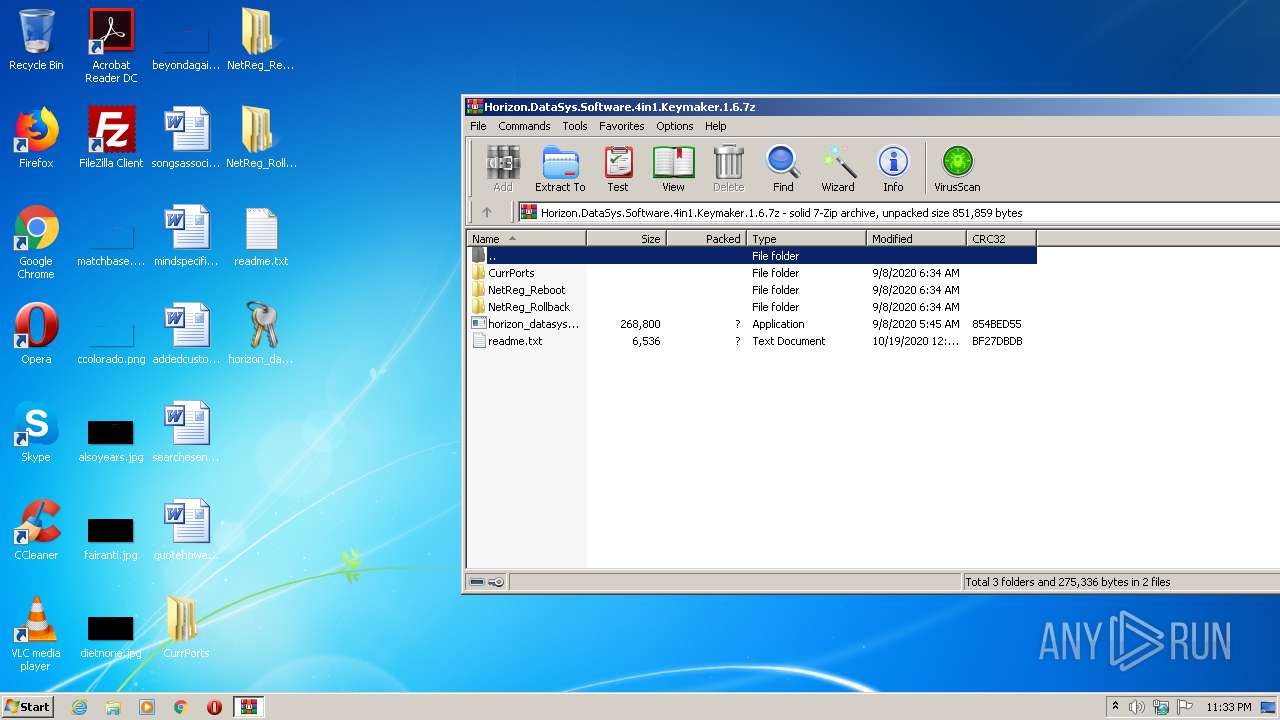
Task: Select readme.txt in archive list
Action: 752,341
